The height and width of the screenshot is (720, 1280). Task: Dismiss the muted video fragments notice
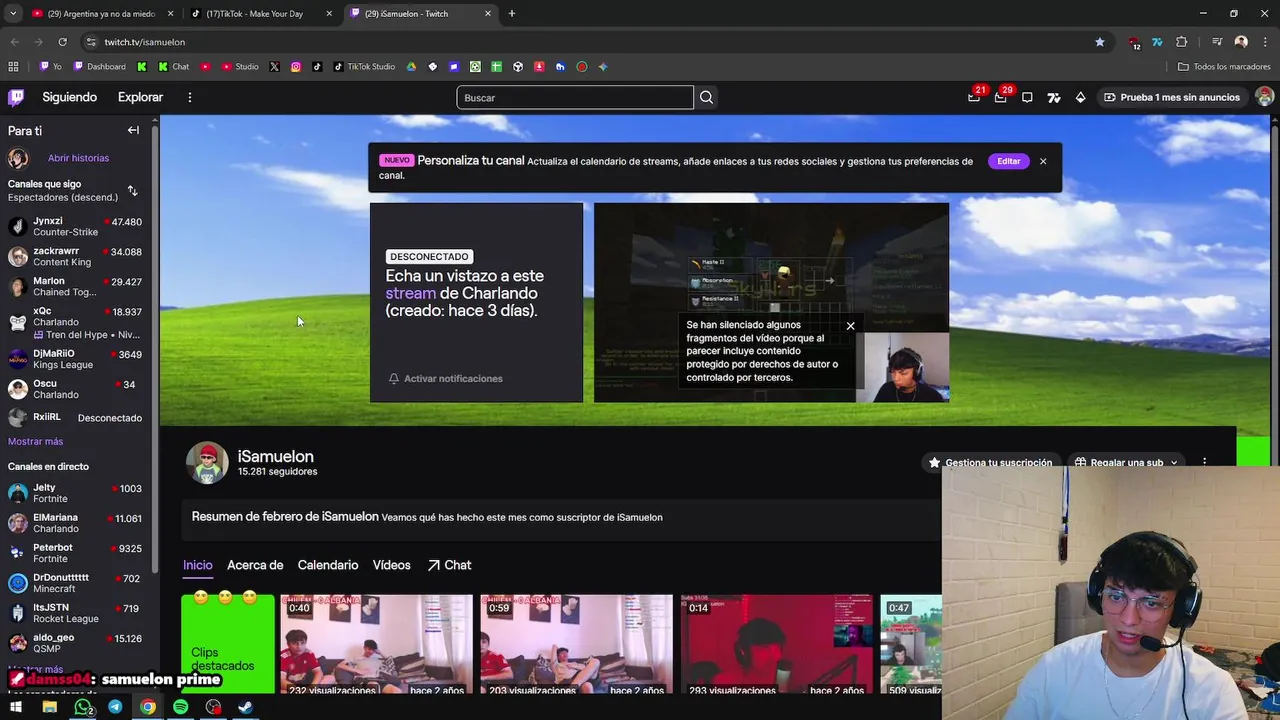[x=850, y=326]
